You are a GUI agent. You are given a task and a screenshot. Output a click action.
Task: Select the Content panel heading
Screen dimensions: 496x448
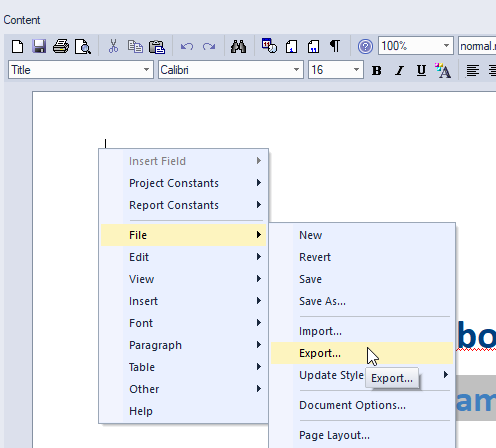(x=22, y=20)
